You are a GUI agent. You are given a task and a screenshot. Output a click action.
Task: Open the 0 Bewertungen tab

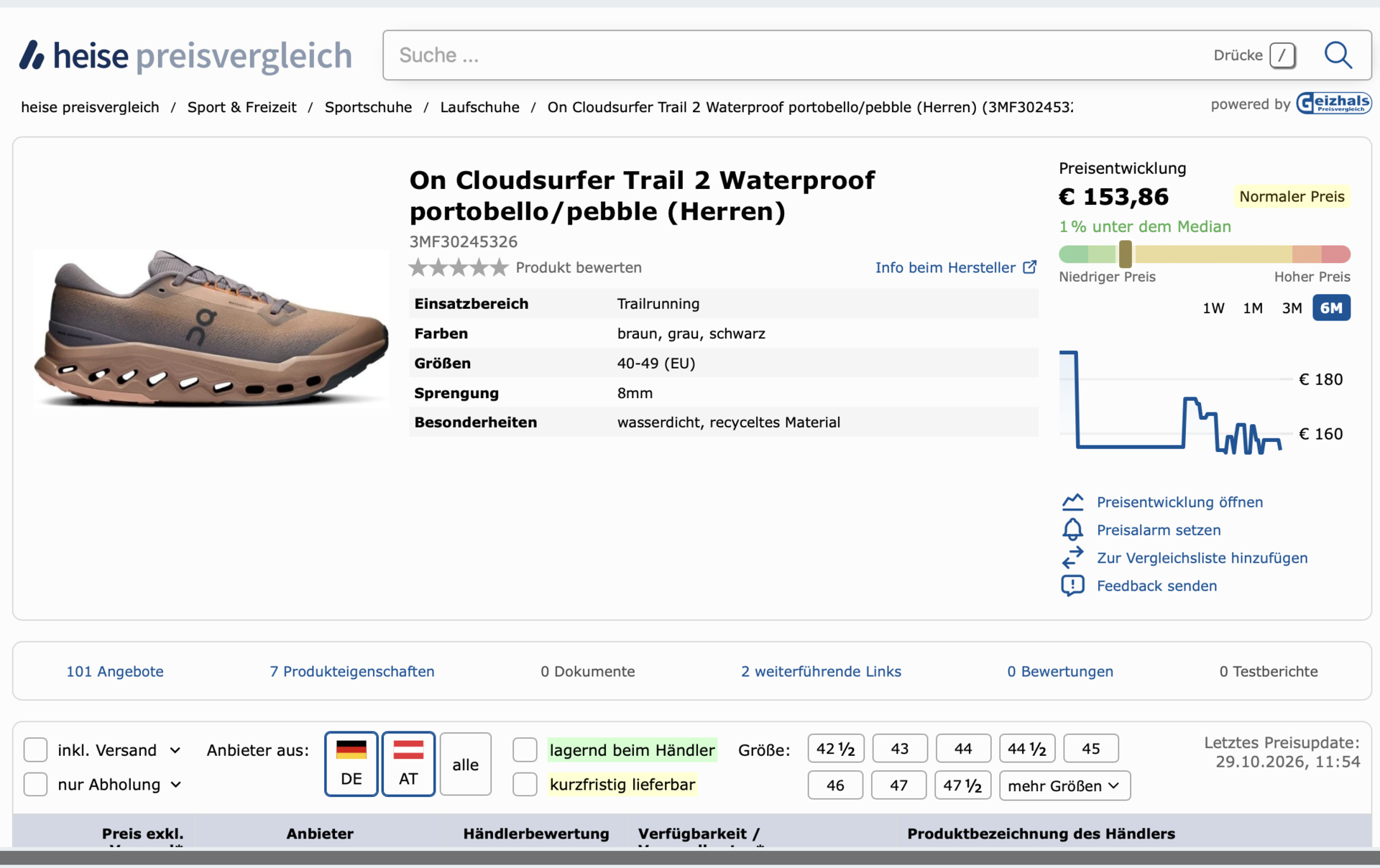coord(1060,671)
